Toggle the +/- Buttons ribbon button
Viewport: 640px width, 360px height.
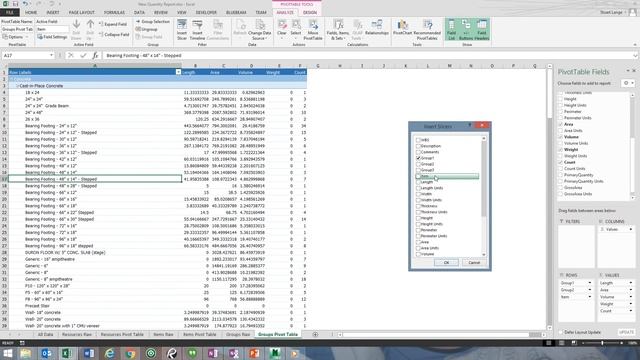click(466, 29)
